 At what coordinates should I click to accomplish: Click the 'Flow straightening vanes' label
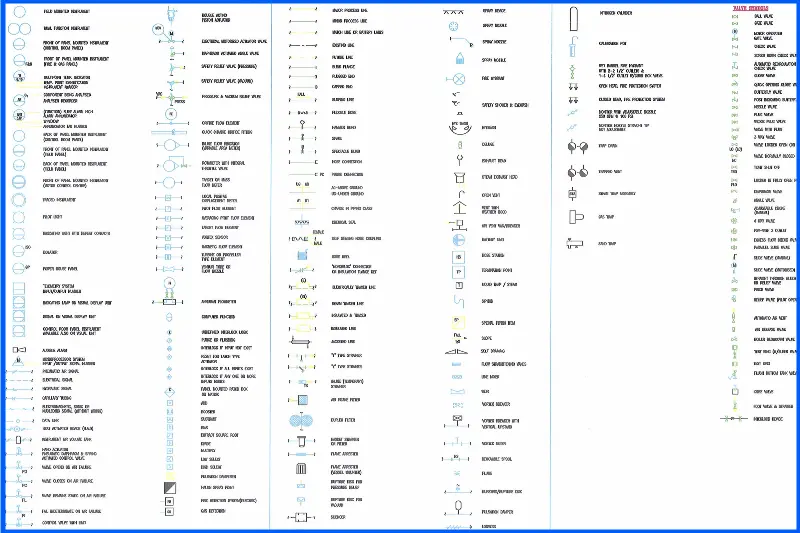(504, 364)
